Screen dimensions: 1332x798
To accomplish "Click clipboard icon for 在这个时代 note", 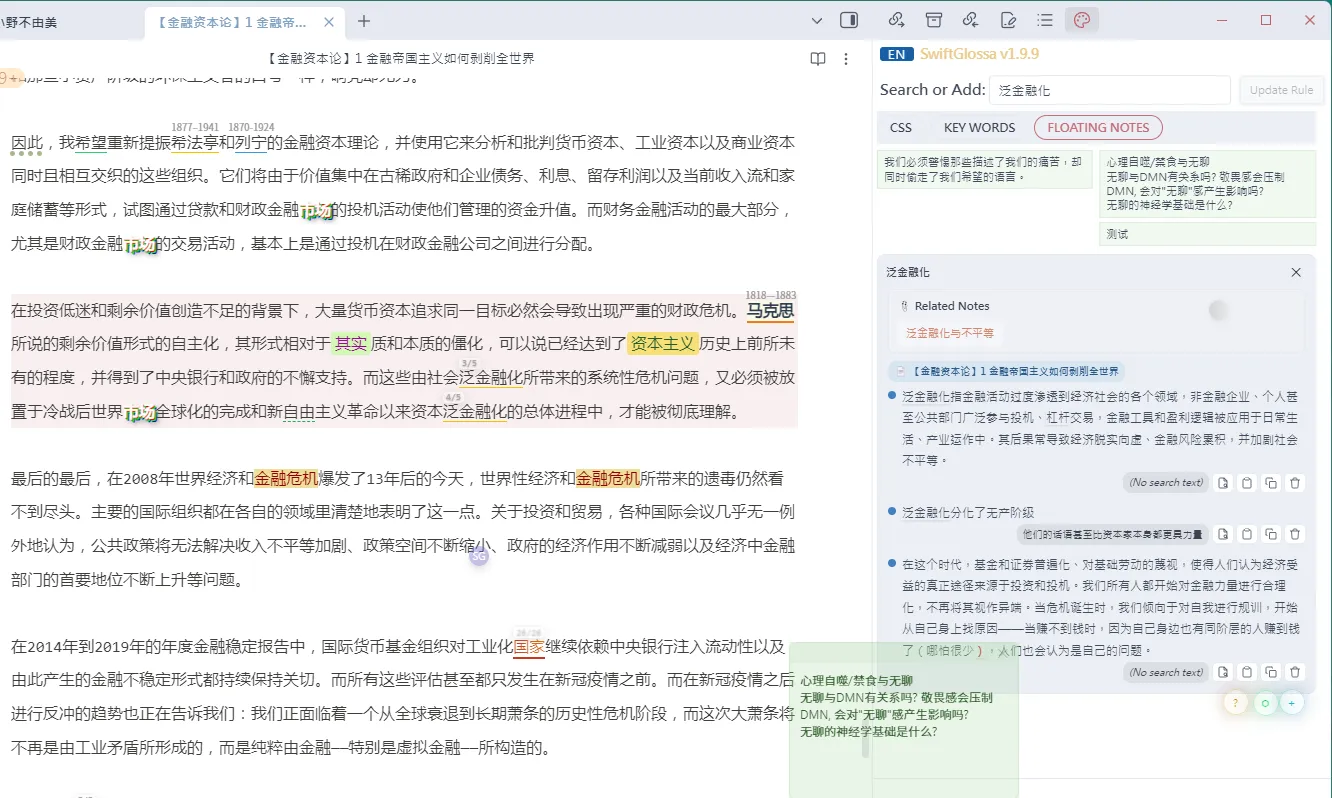I will pos(1246,672).
